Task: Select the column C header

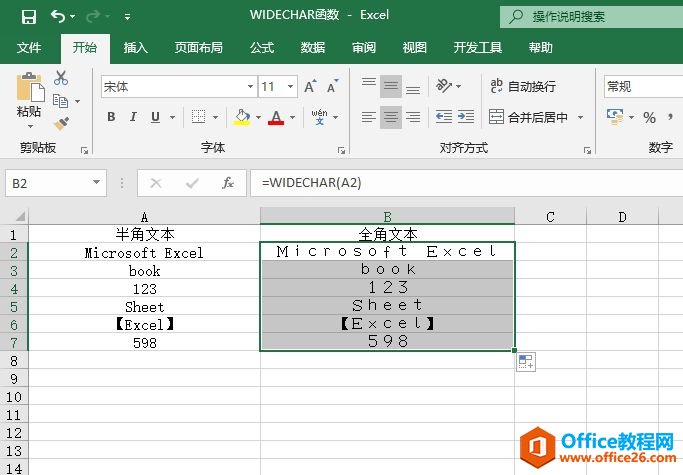Action: [551, 217]
